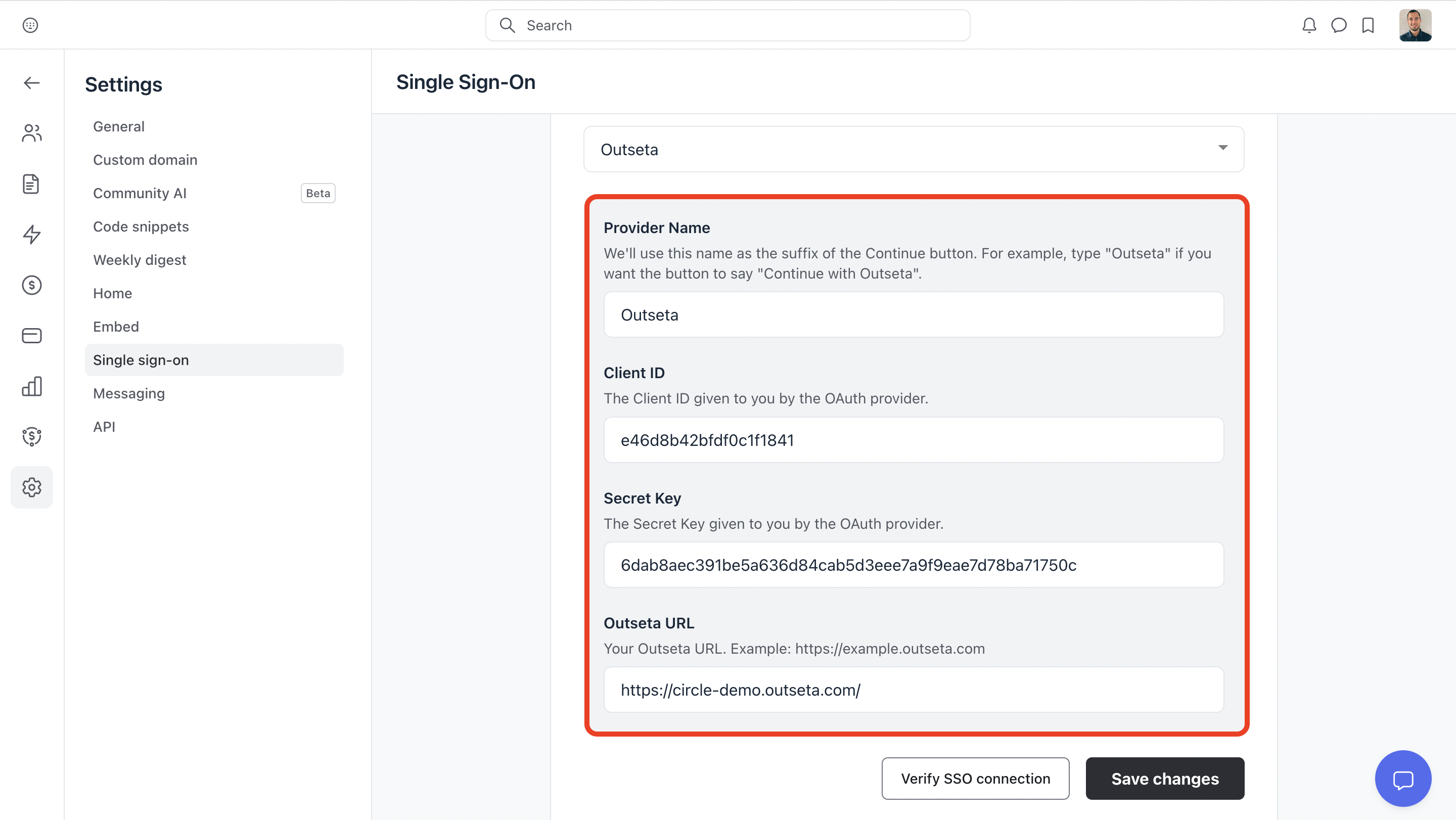Image resolution: width=1456 pixels, height=820 pixels.
Task: Click into the Client ID field
Action: click(x=914, y=440)
